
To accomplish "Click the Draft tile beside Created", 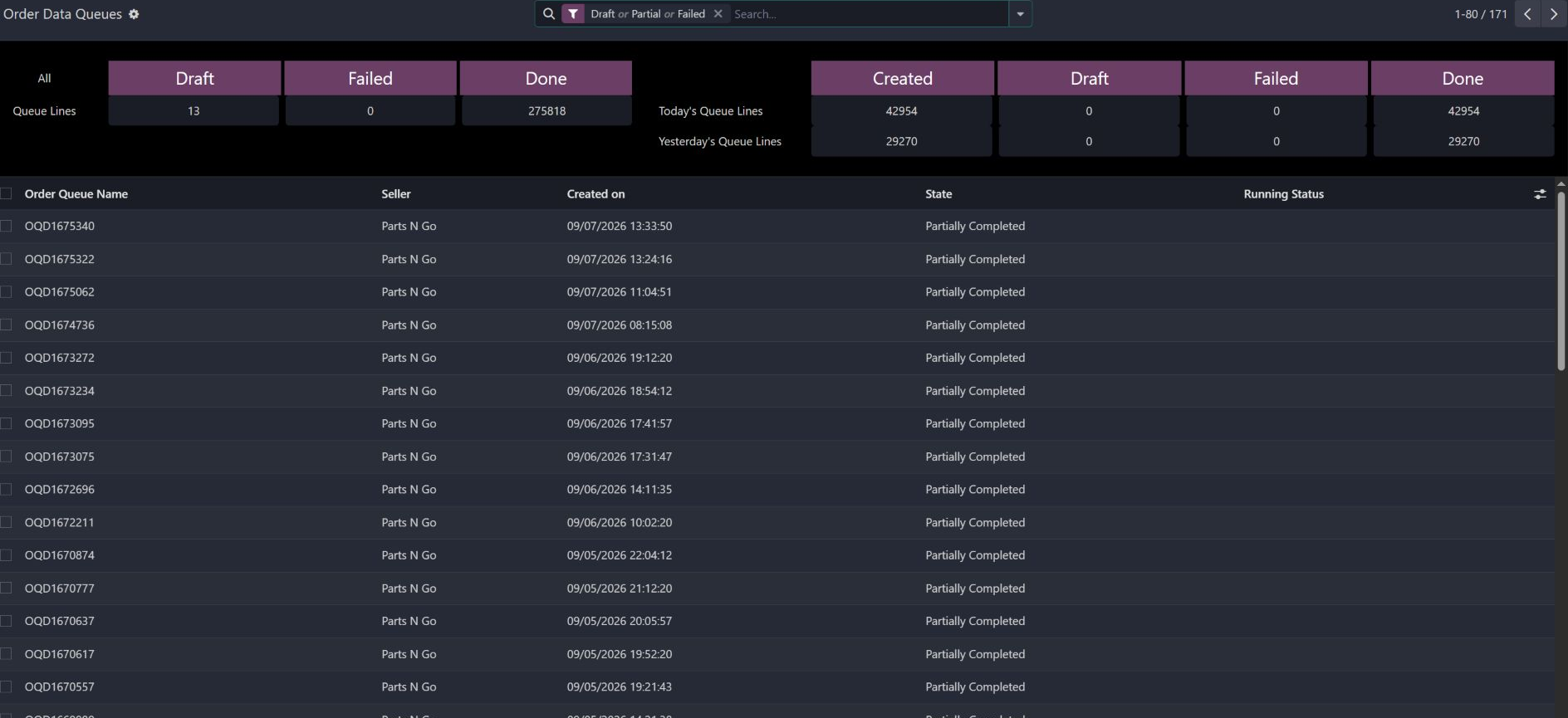I will click(1090, 78).
